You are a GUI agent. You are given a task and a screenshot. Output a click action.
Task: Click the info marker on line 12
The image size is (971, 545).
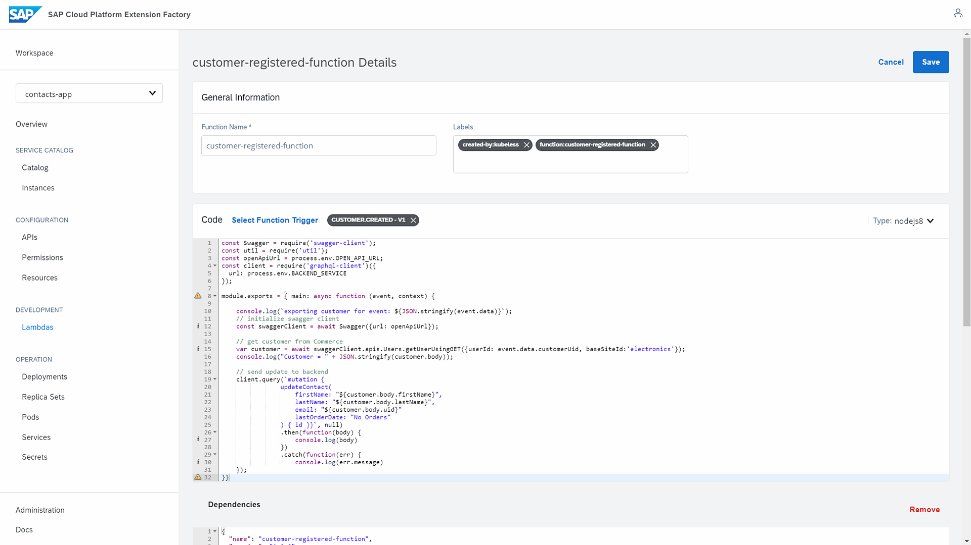(x=198, y=326)
